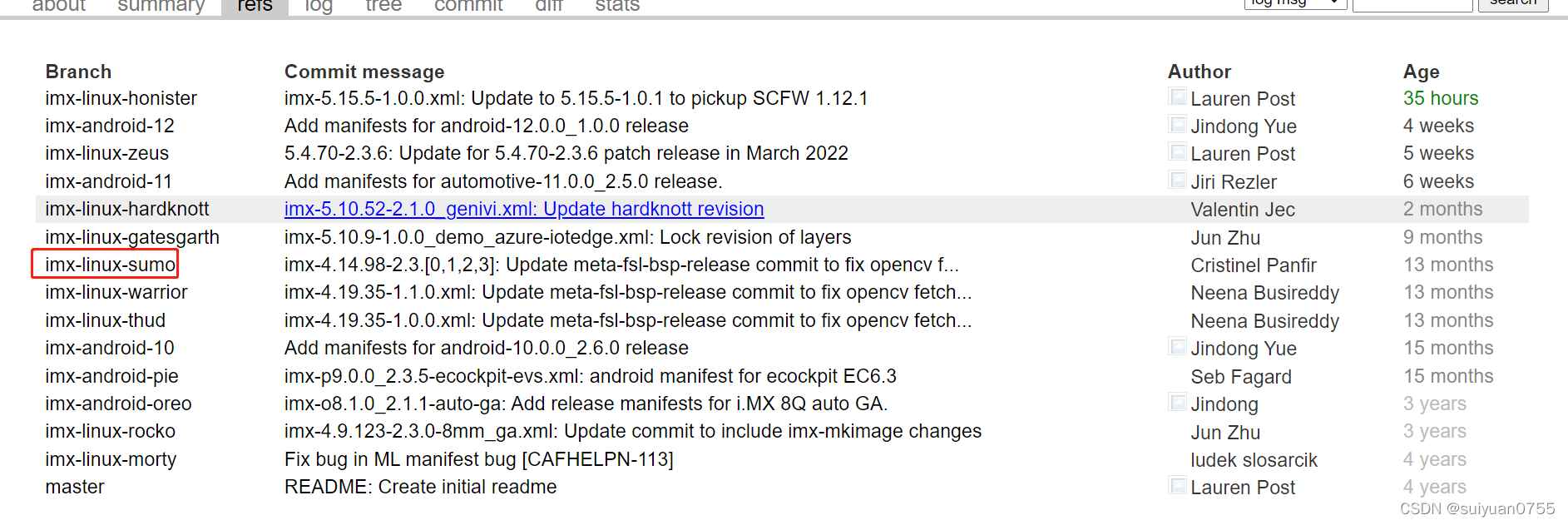Open the commit tab

click(467, 7)
